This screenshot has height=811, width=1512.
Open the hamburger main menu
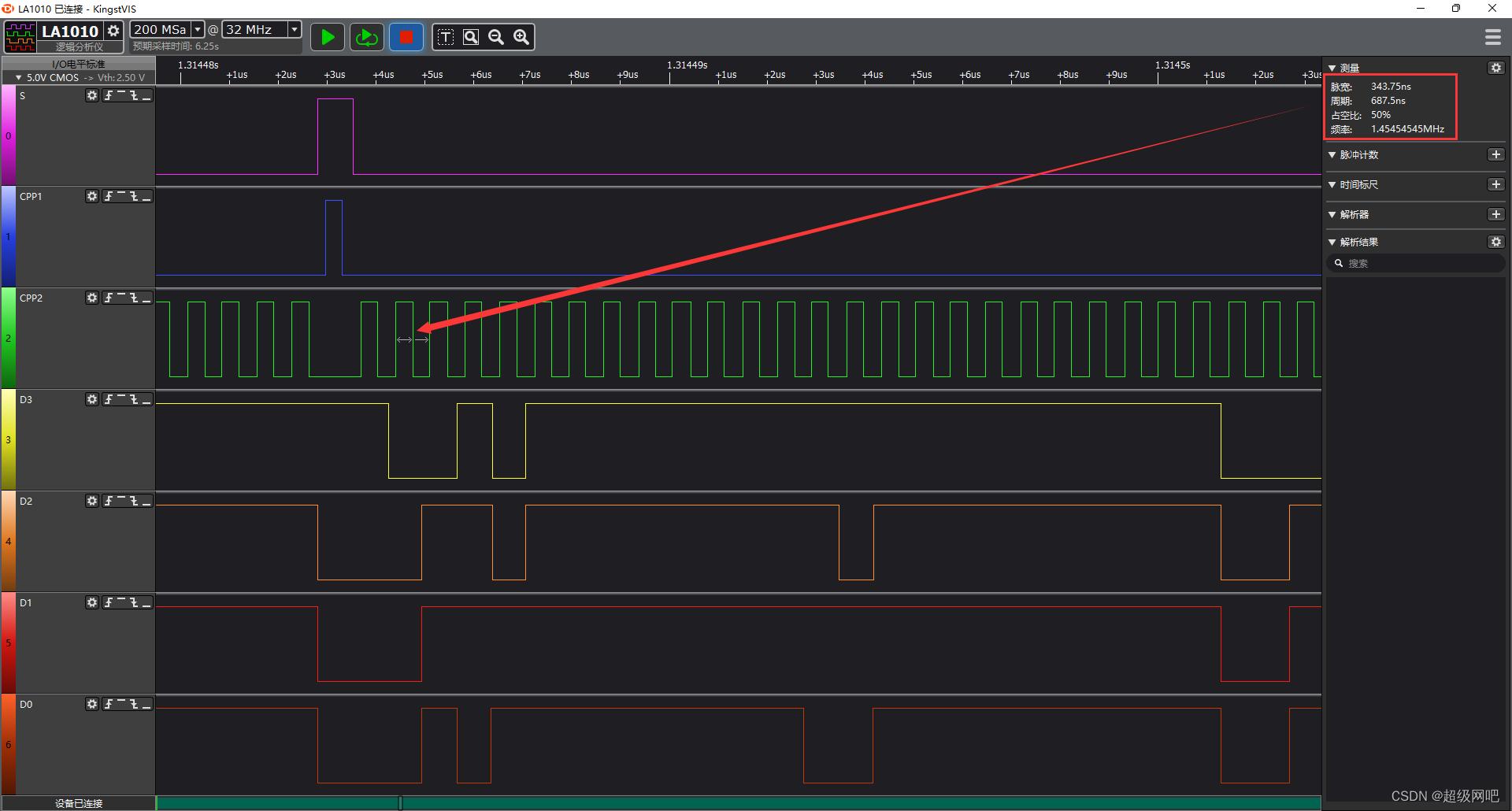click(1492, 37)
